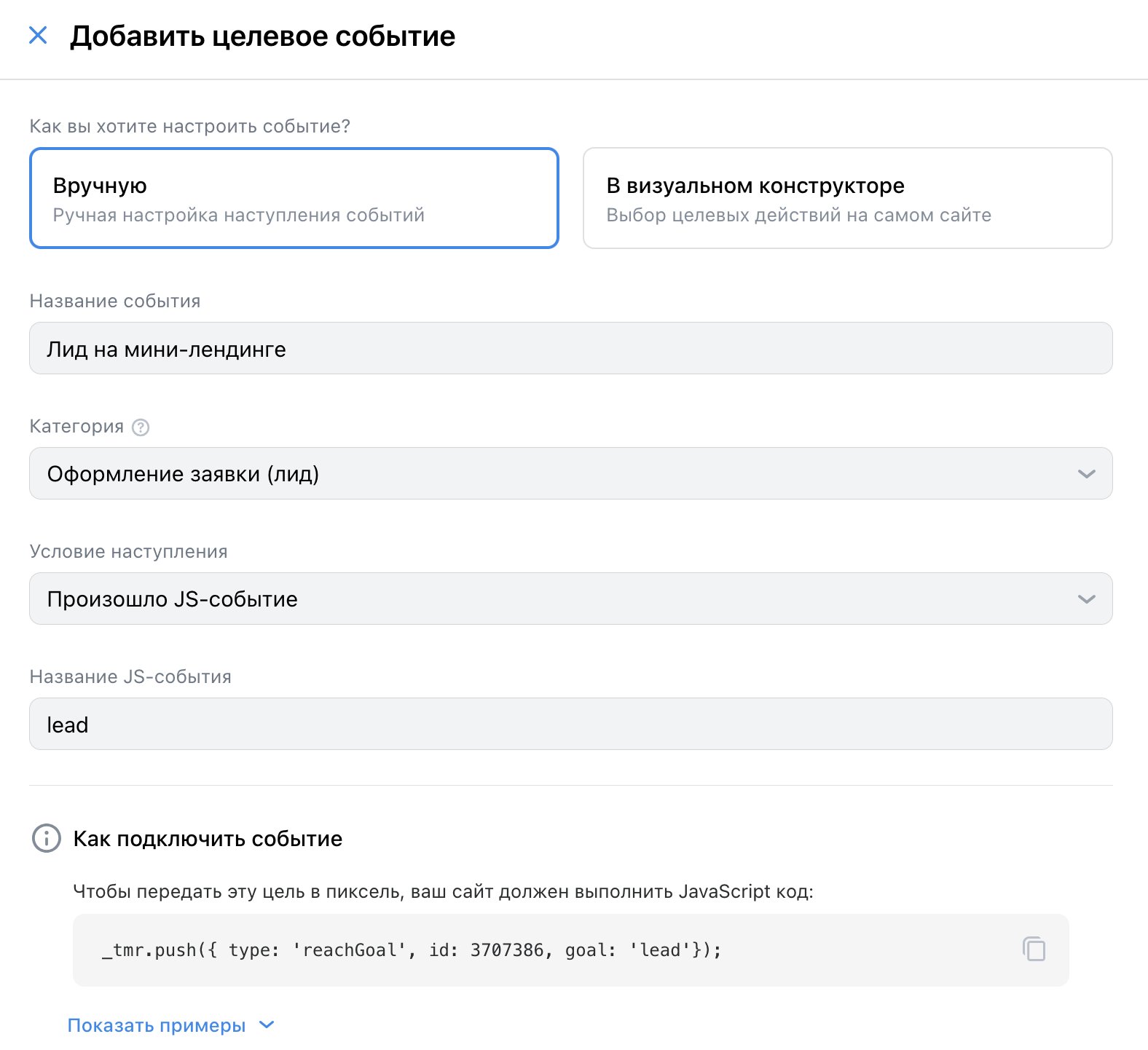Click the Условие наступления label
Viewport: 1148px width, 1050px height.
click(x=128, y=552)
